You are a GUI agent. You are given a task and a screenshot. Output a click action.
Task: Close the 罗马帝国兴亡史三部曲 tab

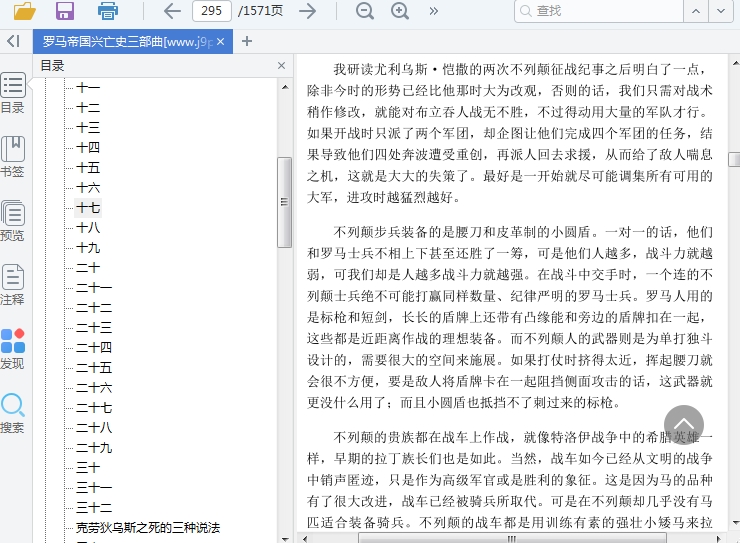click(x=220, y=42)
